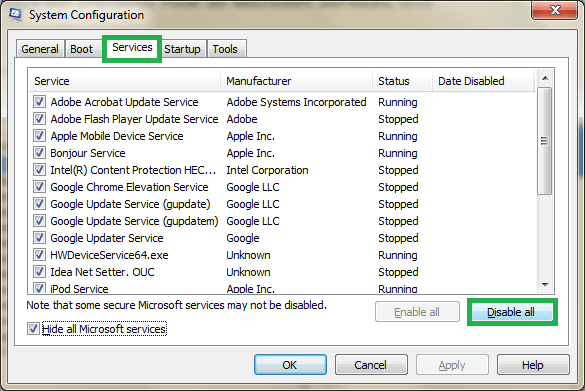This screenshot has height=391, width=585.
Task: Toggle Google Updater Service checkbox
Action: (x=39, y=238)
